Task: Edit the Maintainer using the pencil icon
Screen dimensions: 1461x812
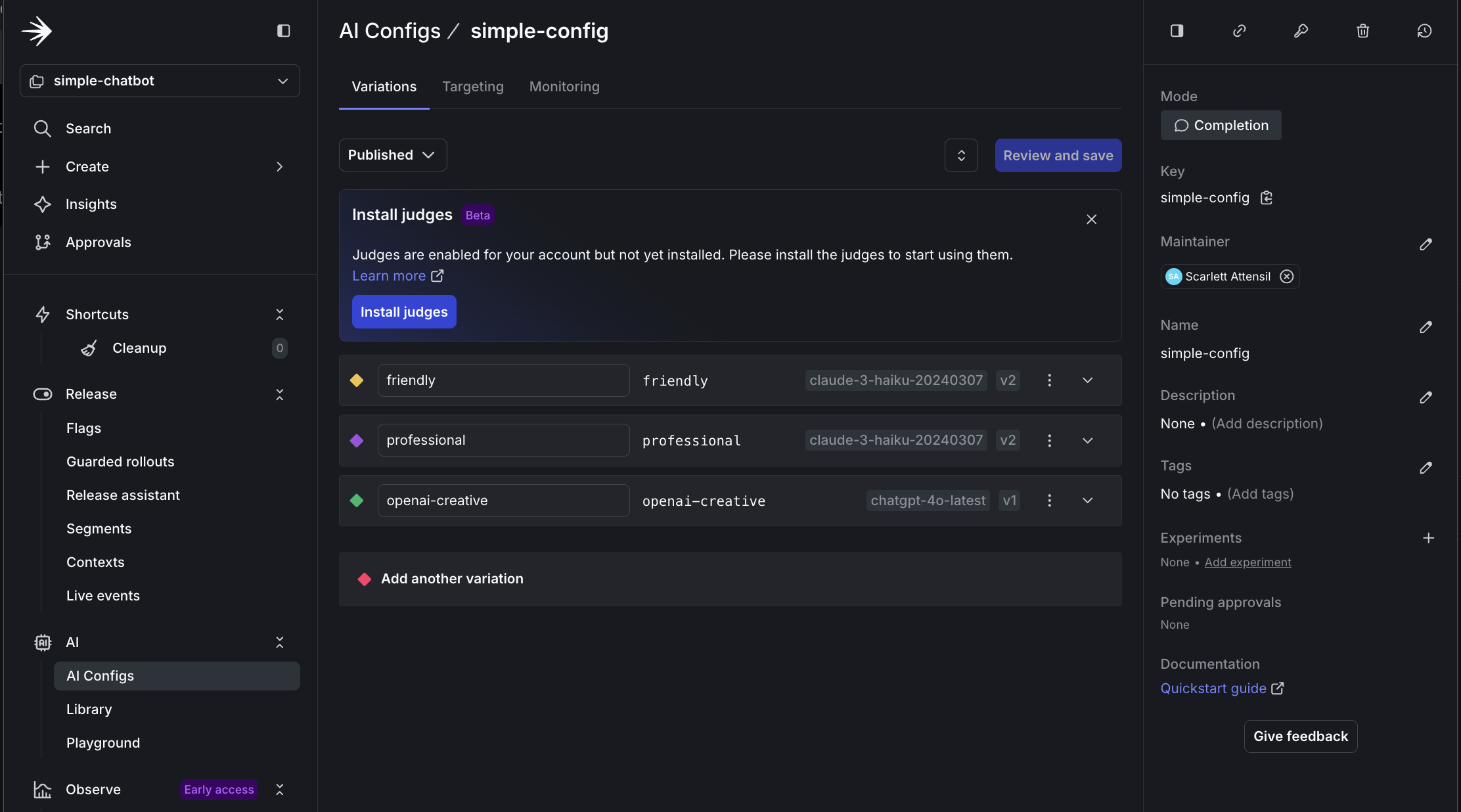Action: (x=1426, y=245)
